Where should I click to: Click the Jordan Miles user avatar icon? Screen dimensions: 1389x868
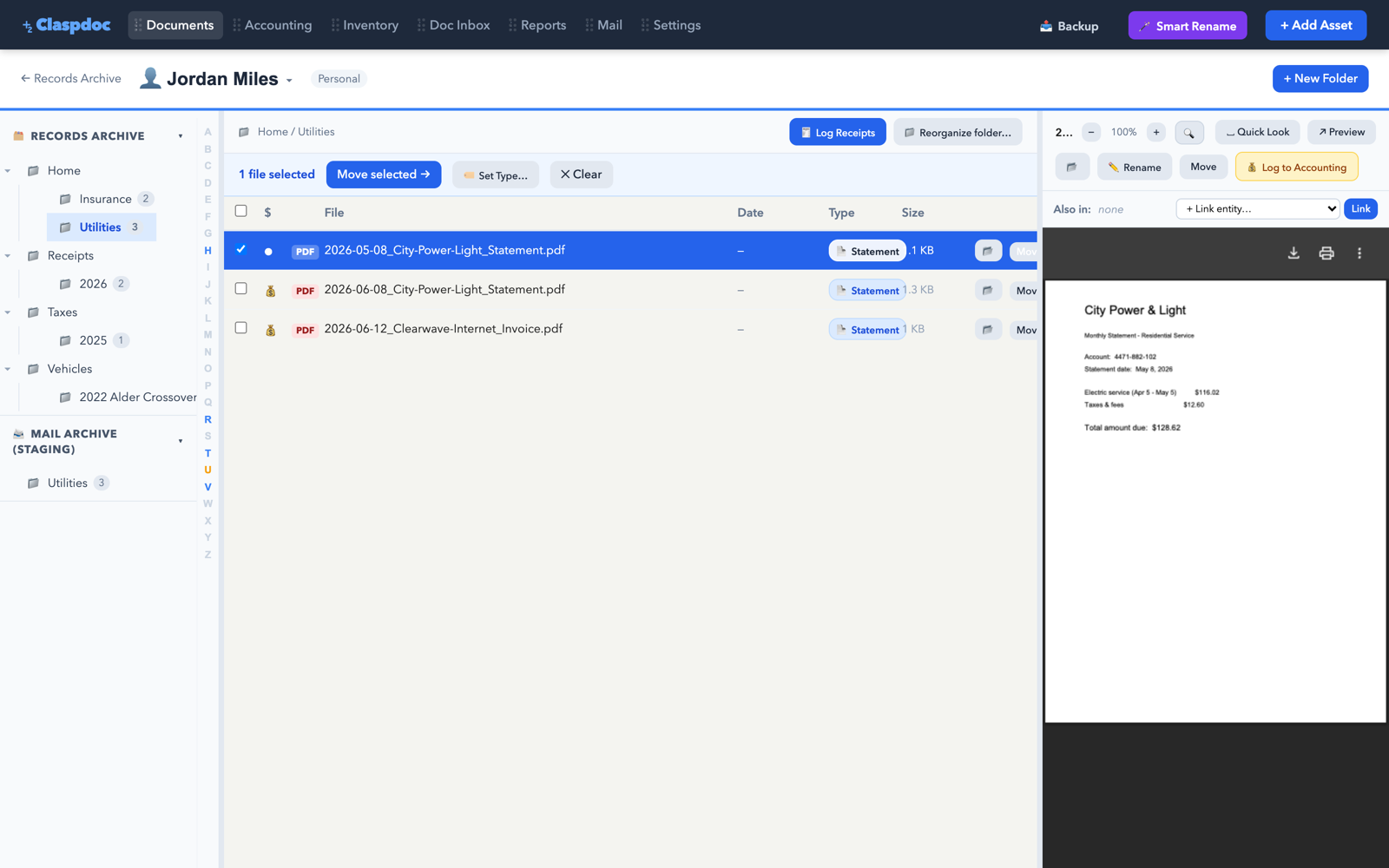[x=150, y=78]
